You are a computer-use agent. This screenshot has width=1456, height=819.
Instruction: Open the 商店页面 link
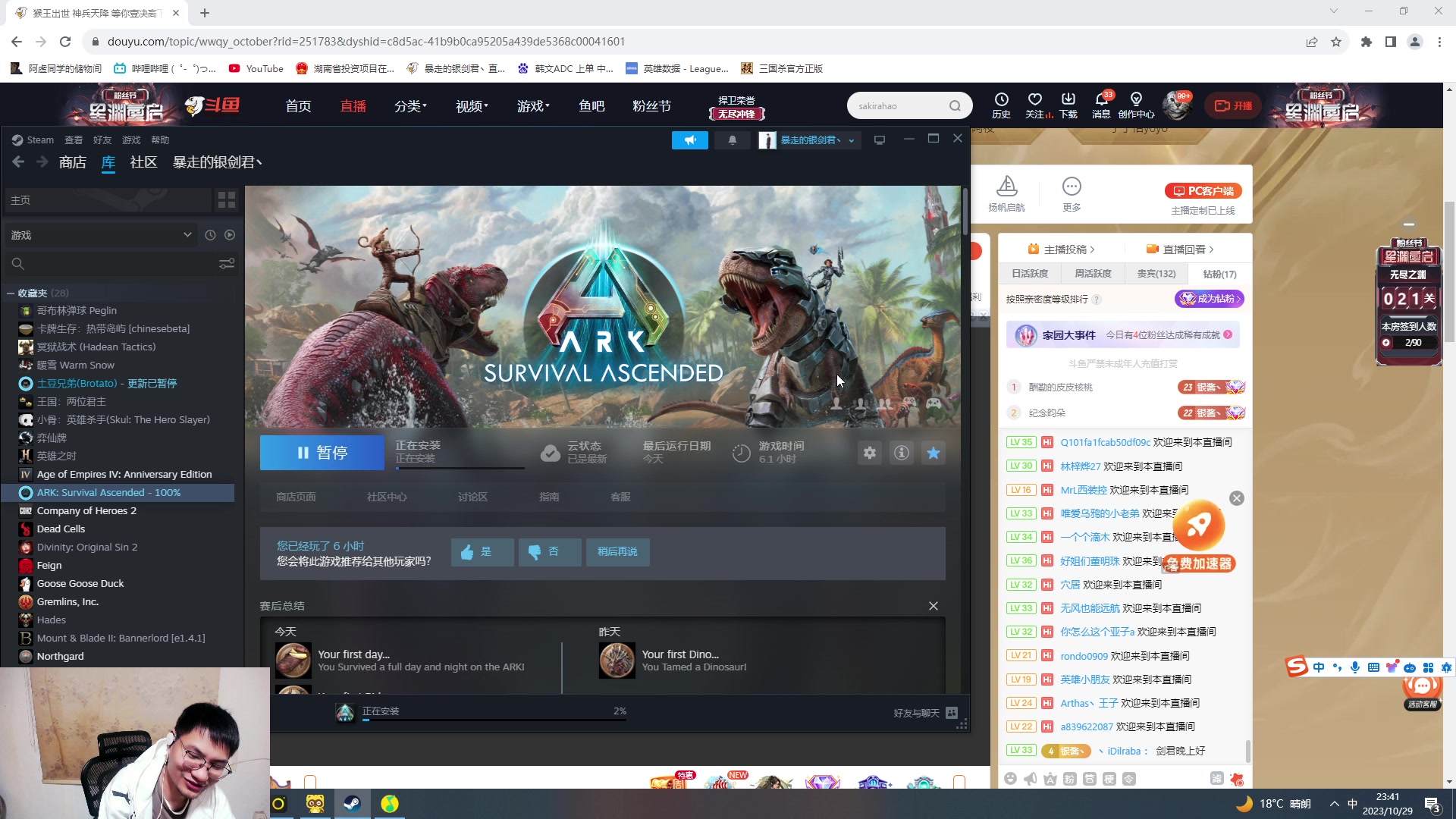[x=296, y=497]
